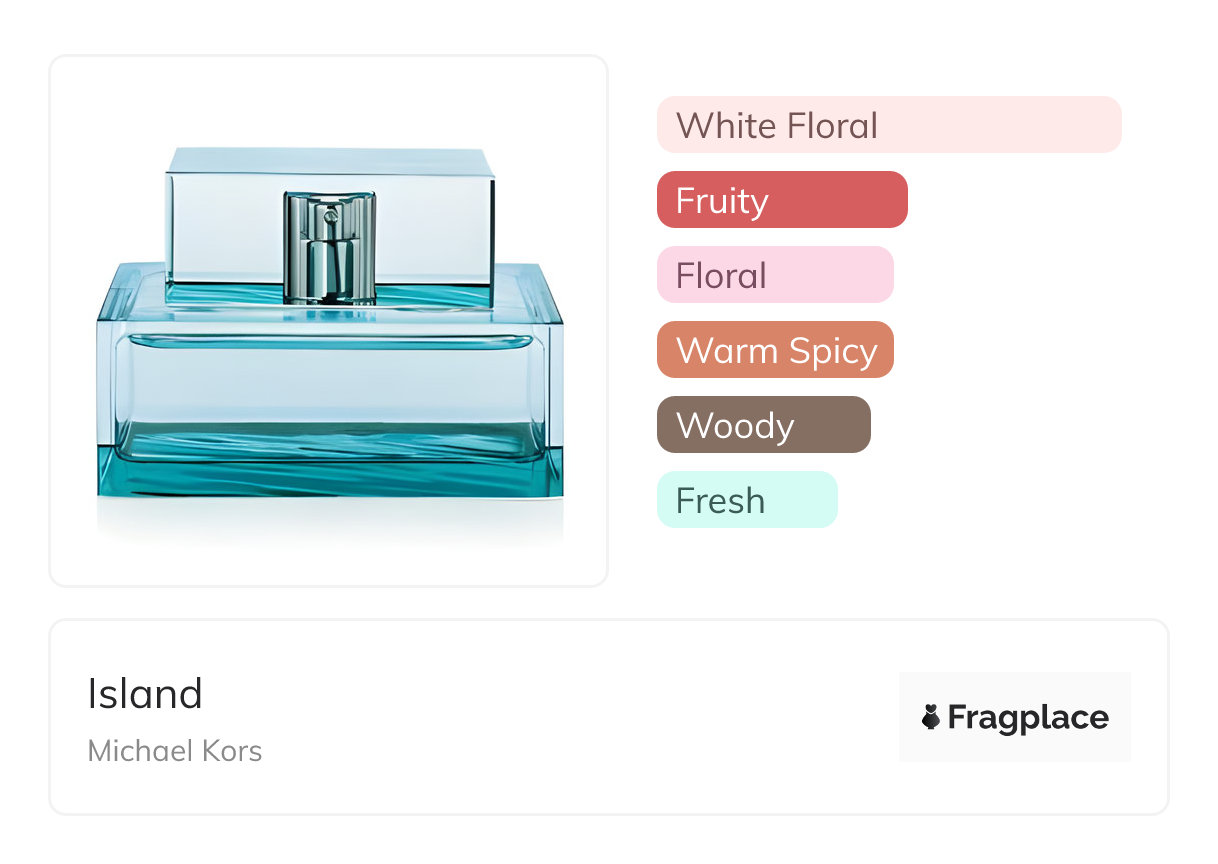The width and height of the screenshot is (1218, 864).
Task: Select the White Floral accord tag
Action: point(777,126)
